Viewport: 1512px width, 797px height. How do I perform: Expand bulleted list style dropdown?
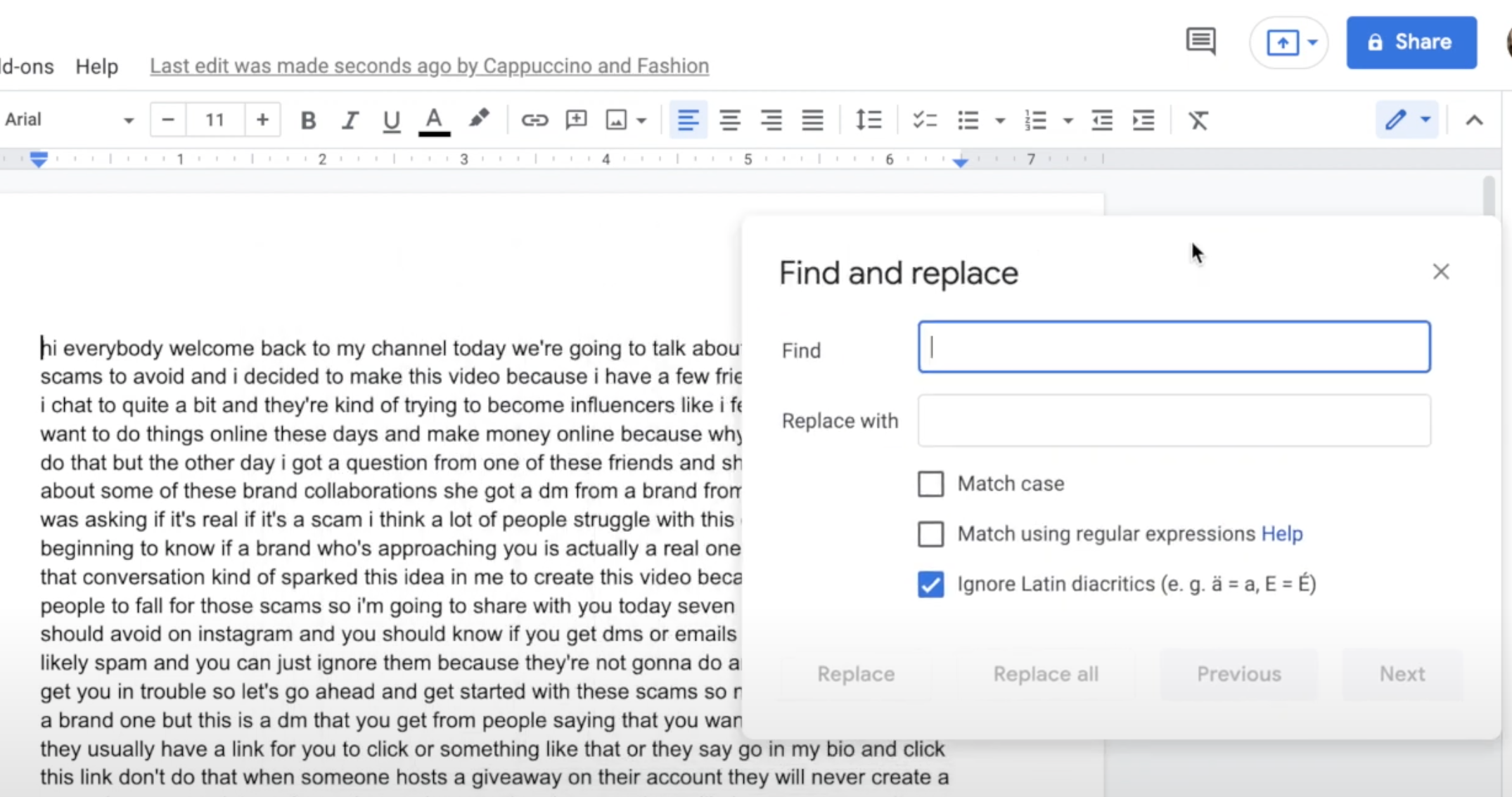999,121
